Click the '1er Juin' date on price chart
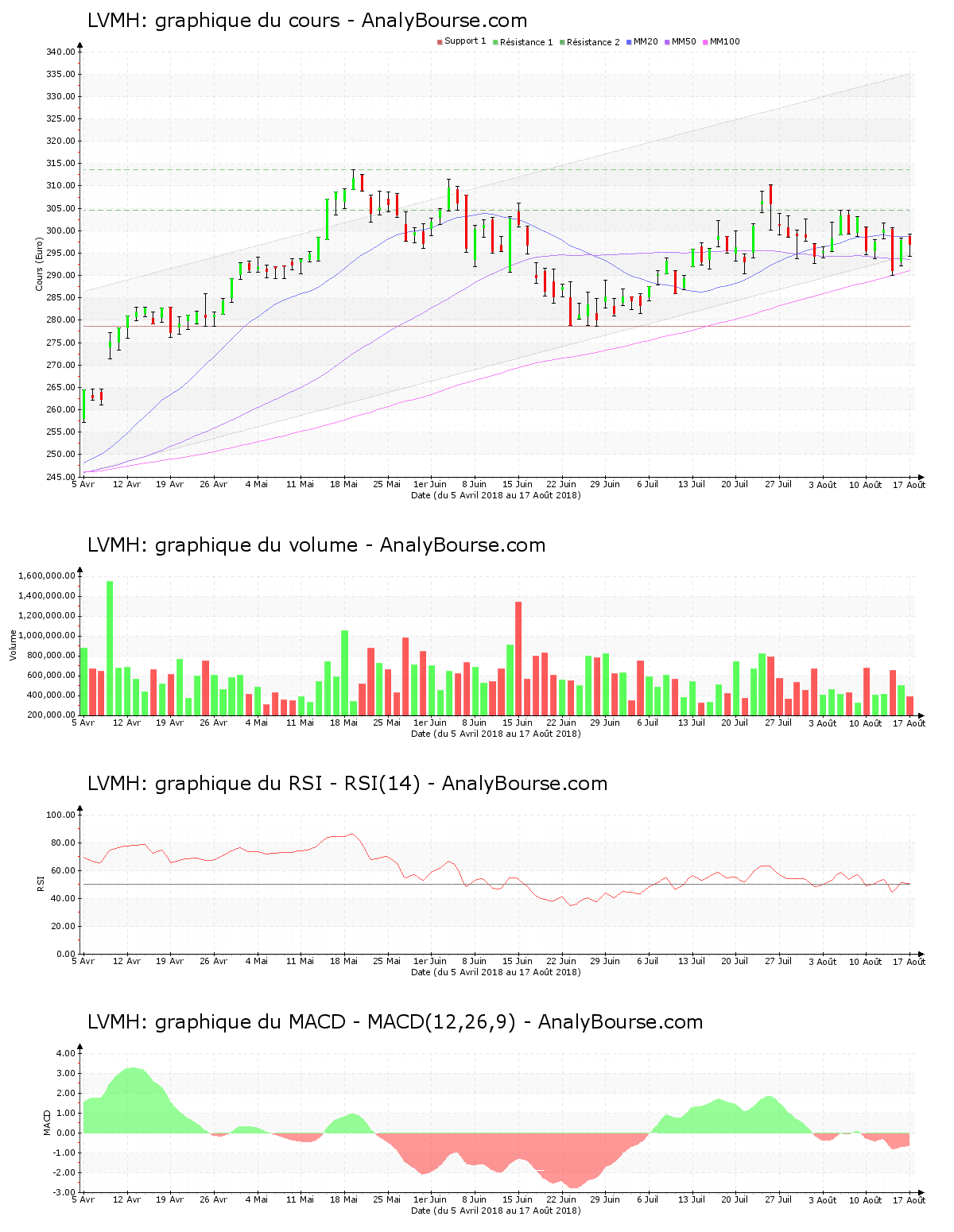Screen dimensions: 954x1232 [x=430, y=484]
